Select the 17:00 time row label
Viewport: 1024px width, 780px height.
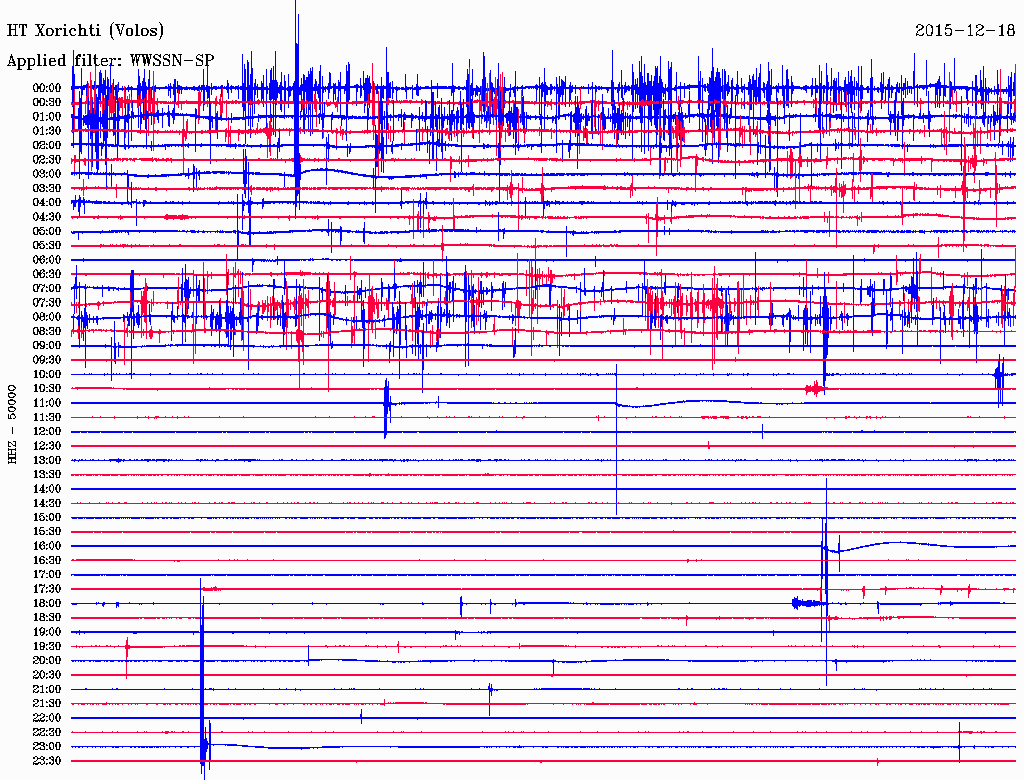click(47, 575)
